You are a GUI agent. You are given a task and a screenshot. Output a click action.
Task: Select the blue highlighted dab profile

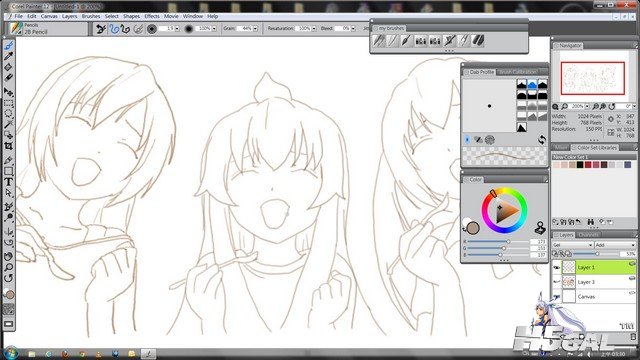tap(532, 85)
